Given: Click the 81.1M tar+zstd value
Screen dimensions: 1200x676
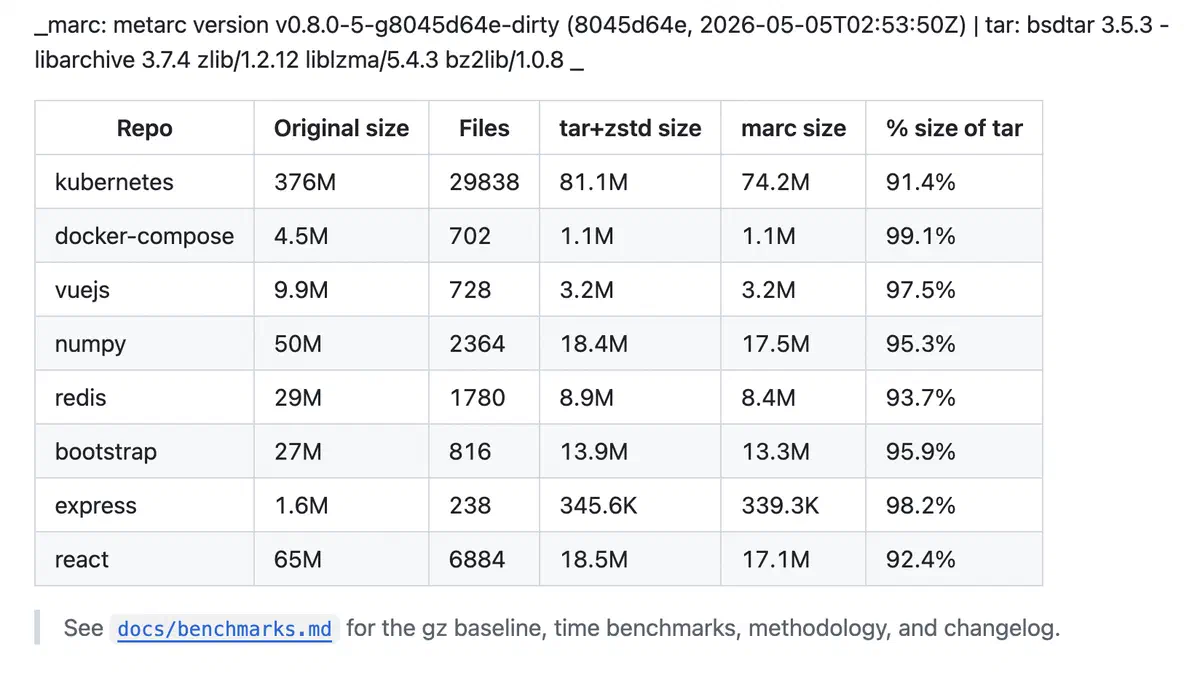Looking at the screenshot, I should pyautogui.click(x=594, y=182).
